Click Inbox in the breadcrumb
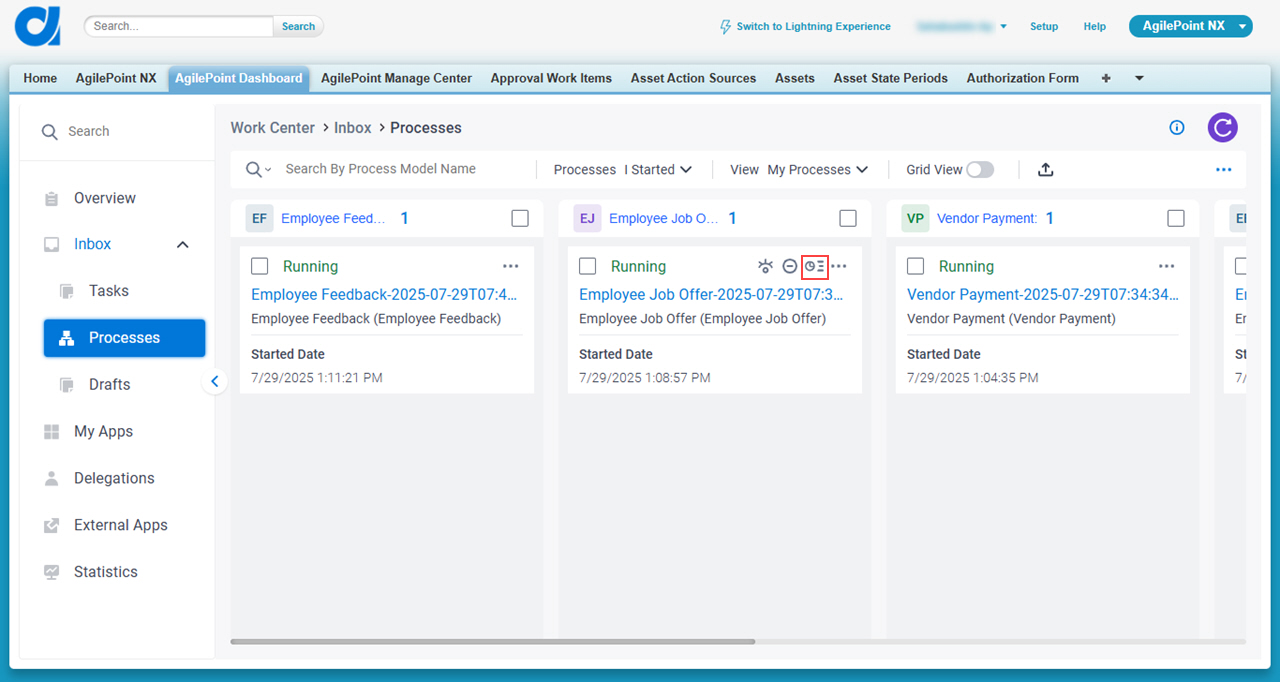 pos(353,128)
